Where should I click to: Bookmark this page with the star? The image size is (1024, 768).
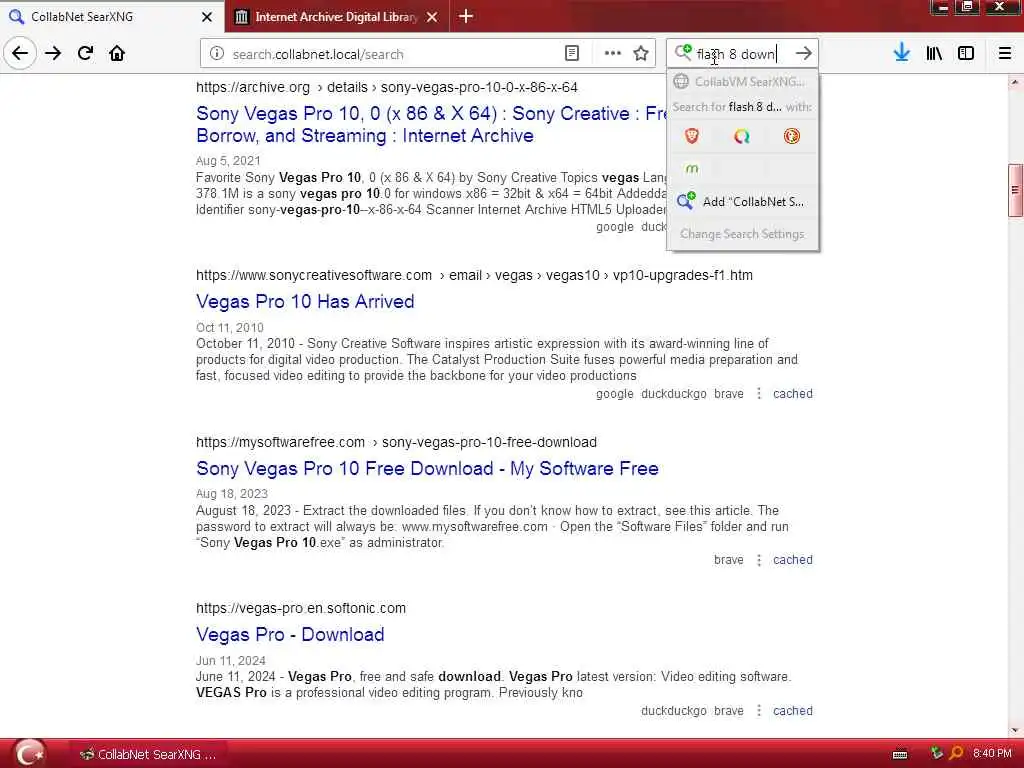(641, 54)
